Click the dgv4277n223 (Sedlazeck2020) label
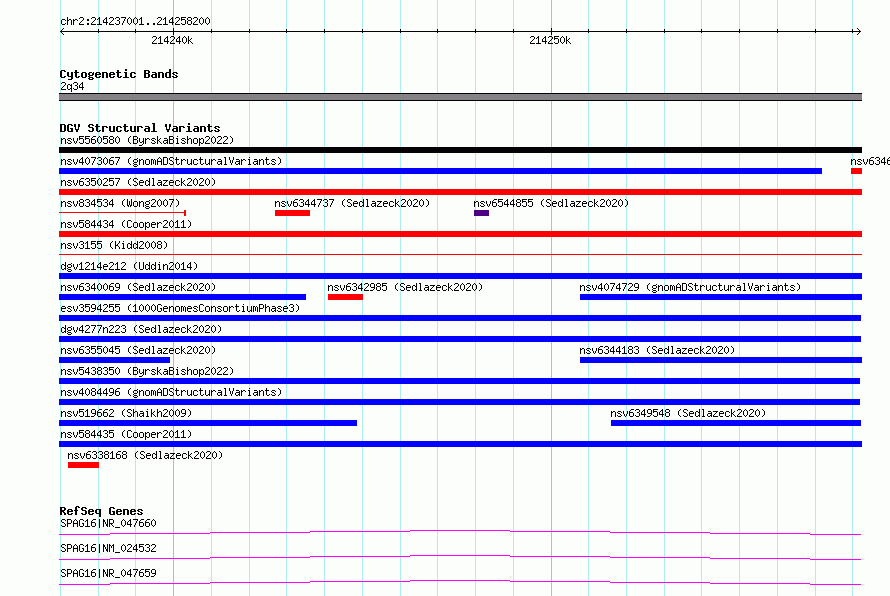The width and height of the screenshot is (890, 596). tap(141, 329)
